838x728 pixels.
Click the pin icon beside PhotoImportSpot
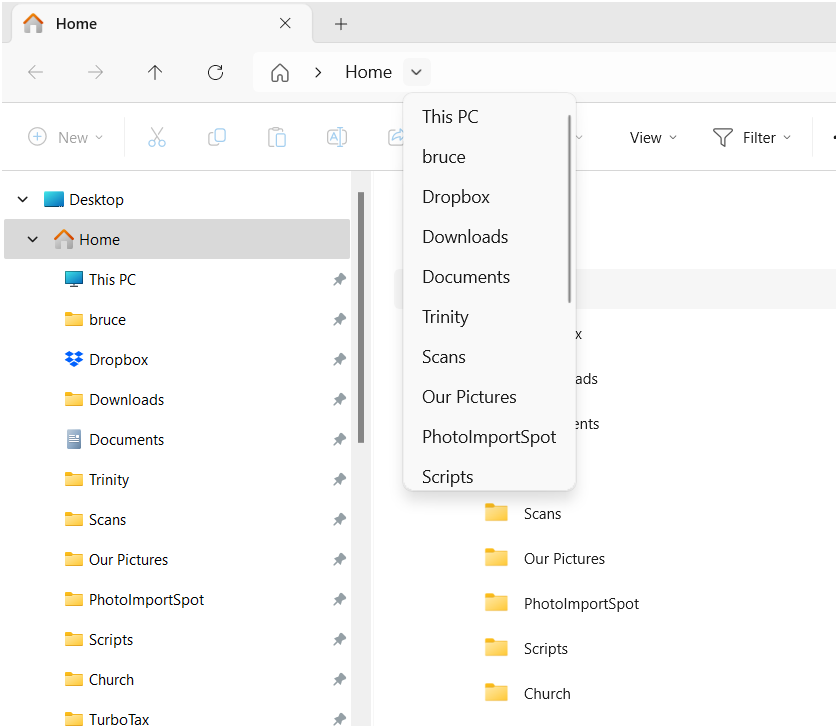pyautogui.click(x=339, y=599)
